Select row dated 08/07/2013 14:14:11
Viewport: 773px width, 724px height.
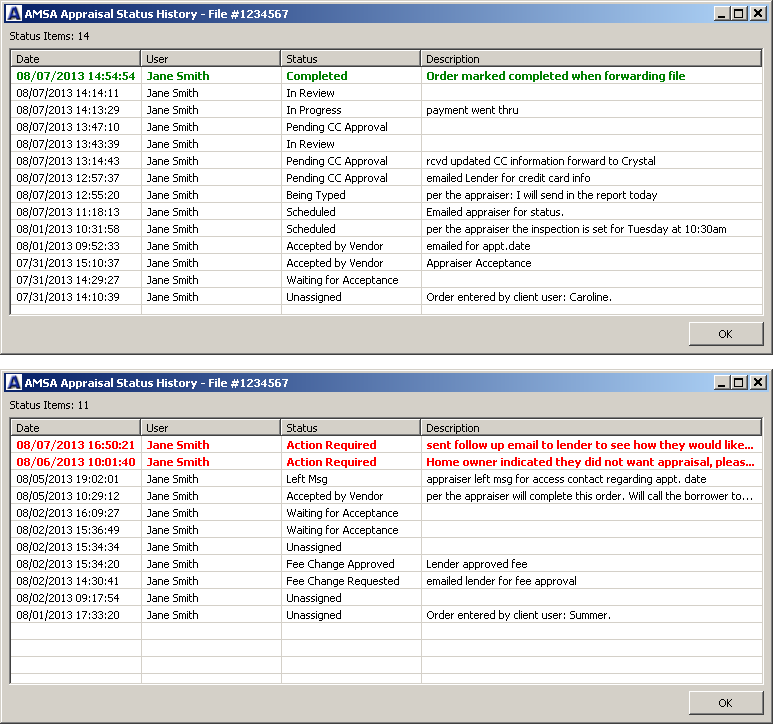pos(386,93)
